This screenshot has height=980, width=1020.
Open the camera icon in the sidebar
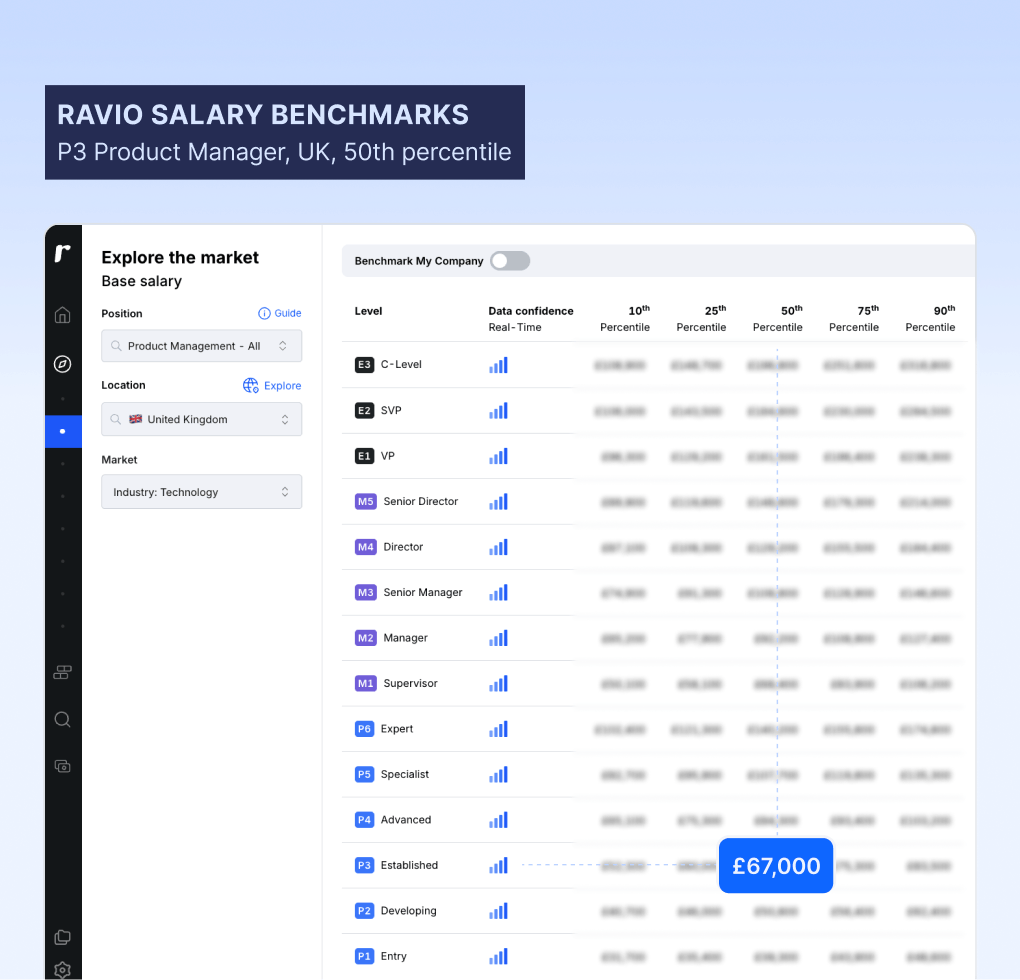pyautogui.click(x=62, y=765)
